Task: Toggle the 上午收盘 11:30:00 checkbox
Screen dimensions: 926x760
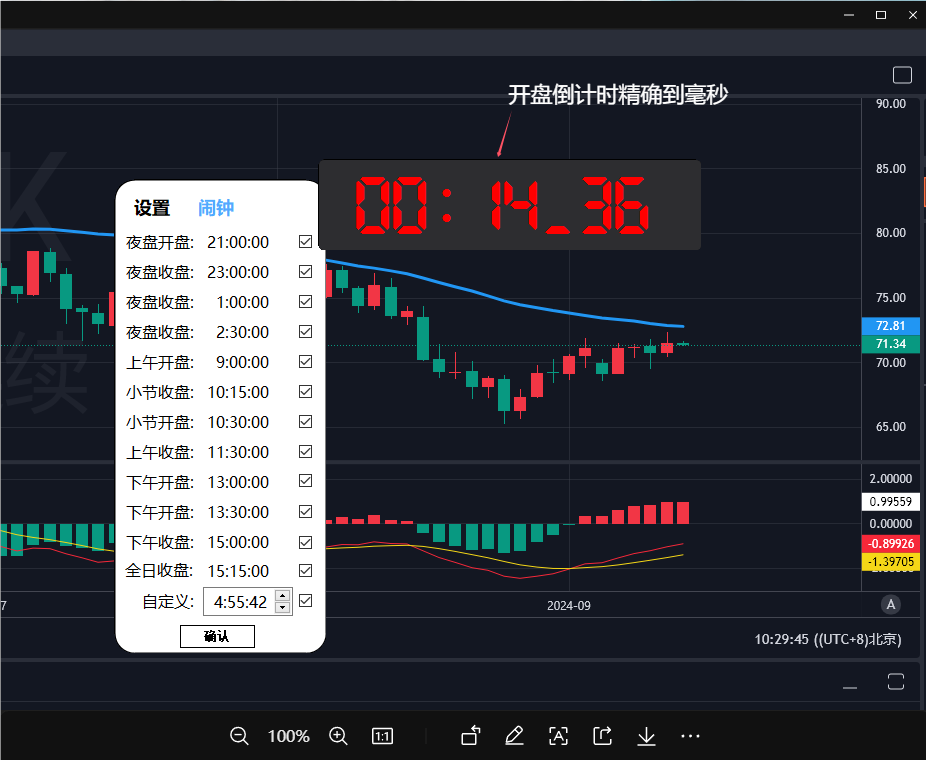Action: [x=305, y=452]
